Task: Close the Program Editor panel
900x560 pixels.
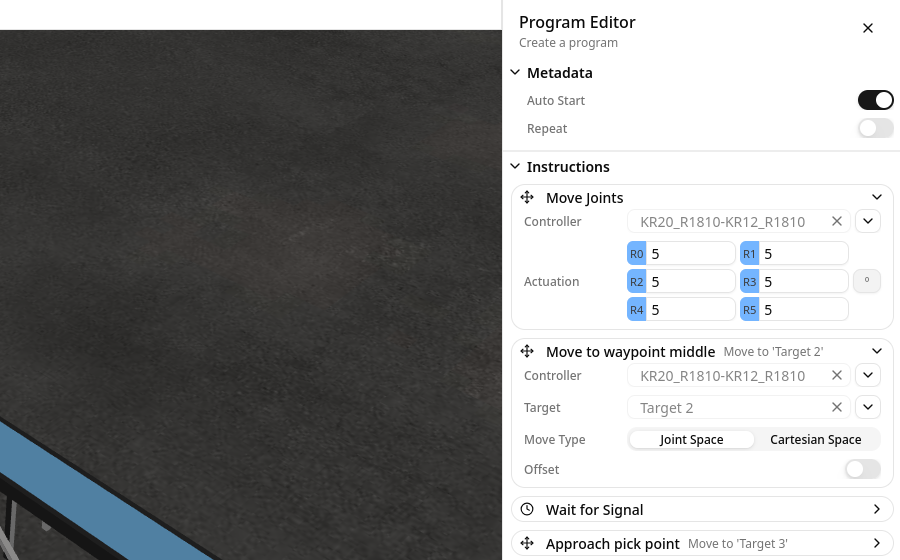Action: pos(868,28)
